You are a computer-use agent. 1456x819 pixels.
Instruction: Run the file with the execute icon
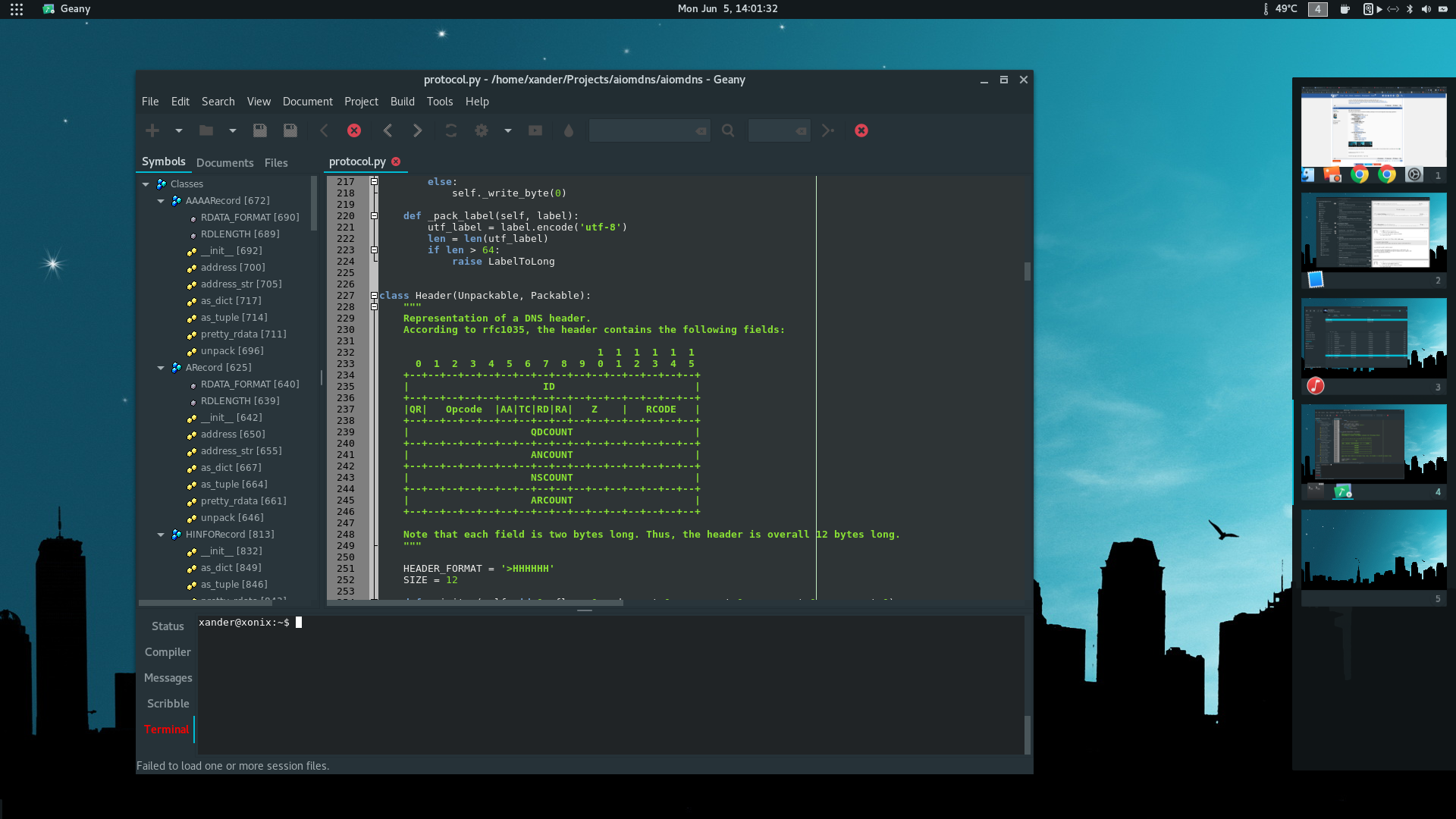coord(535,130)
